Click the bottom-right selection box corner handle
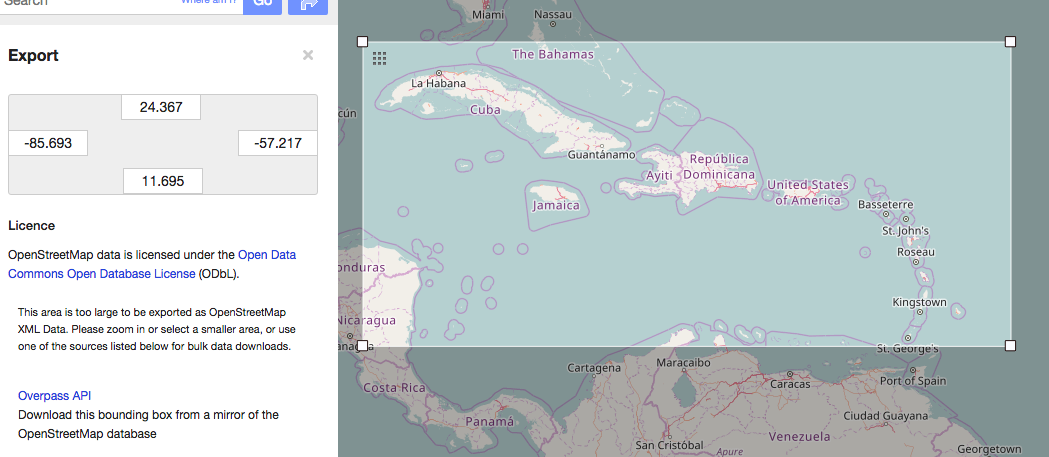This screenshot has width=1049, height=457. (x=1010, y=345)
